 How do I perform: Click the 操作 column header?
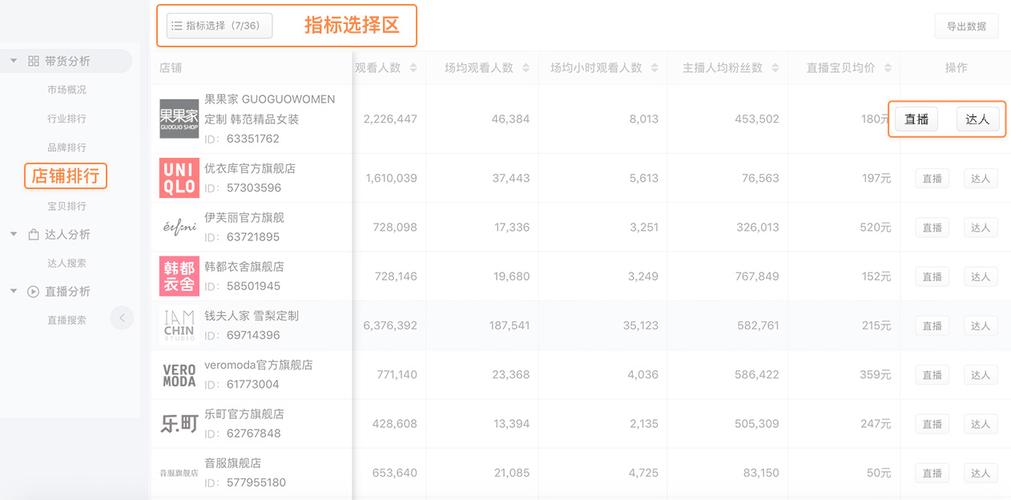(956, 68)
